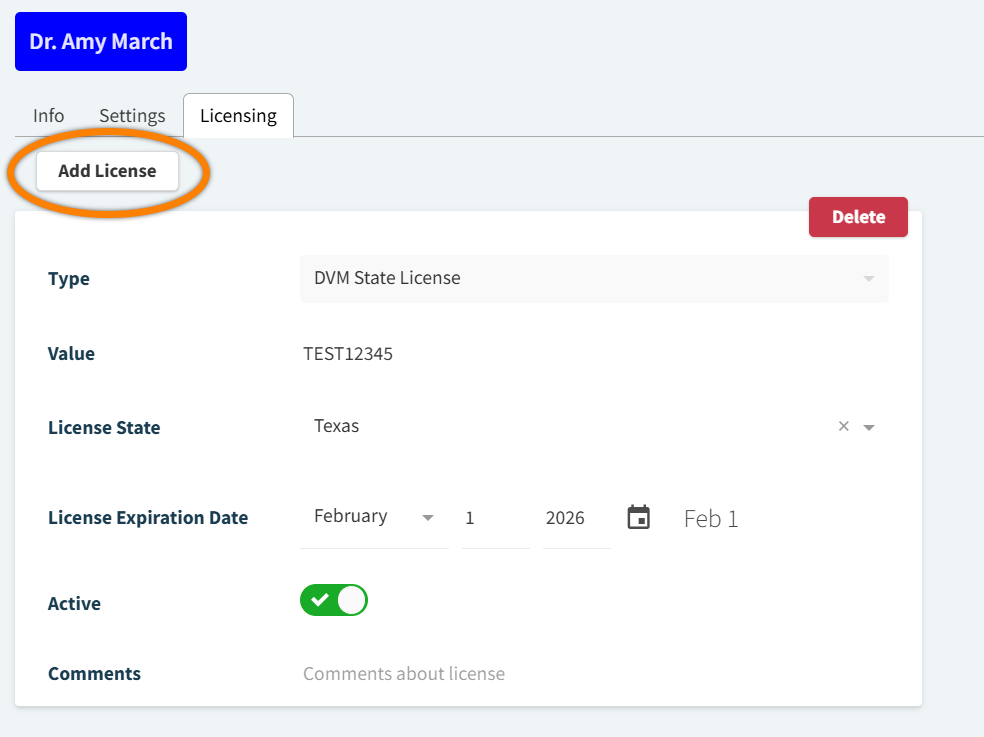Switch to the Info tab

click(47, 115)
